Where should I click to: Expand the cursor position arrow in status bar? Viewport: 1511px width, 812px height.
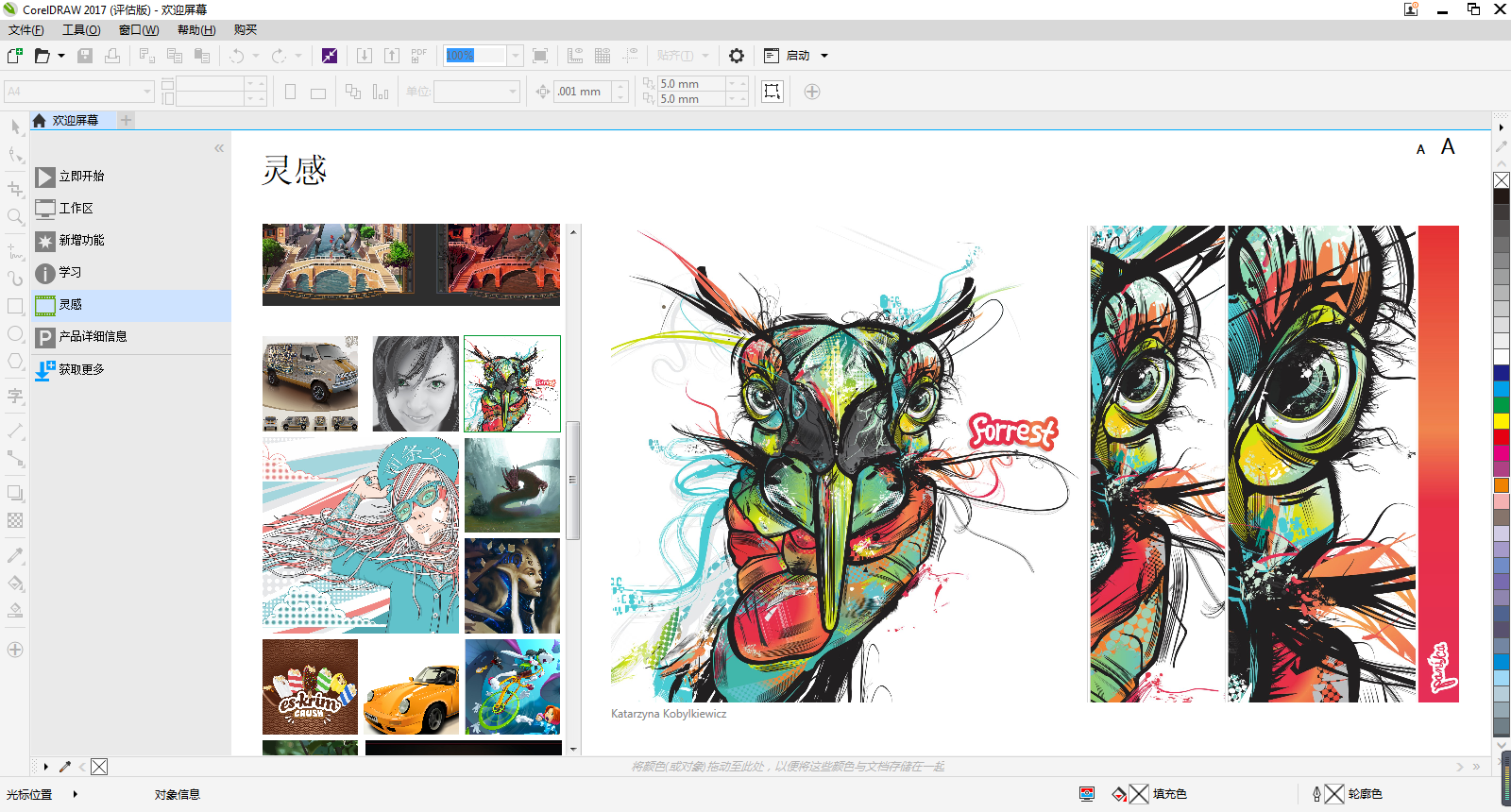point(75,794)
